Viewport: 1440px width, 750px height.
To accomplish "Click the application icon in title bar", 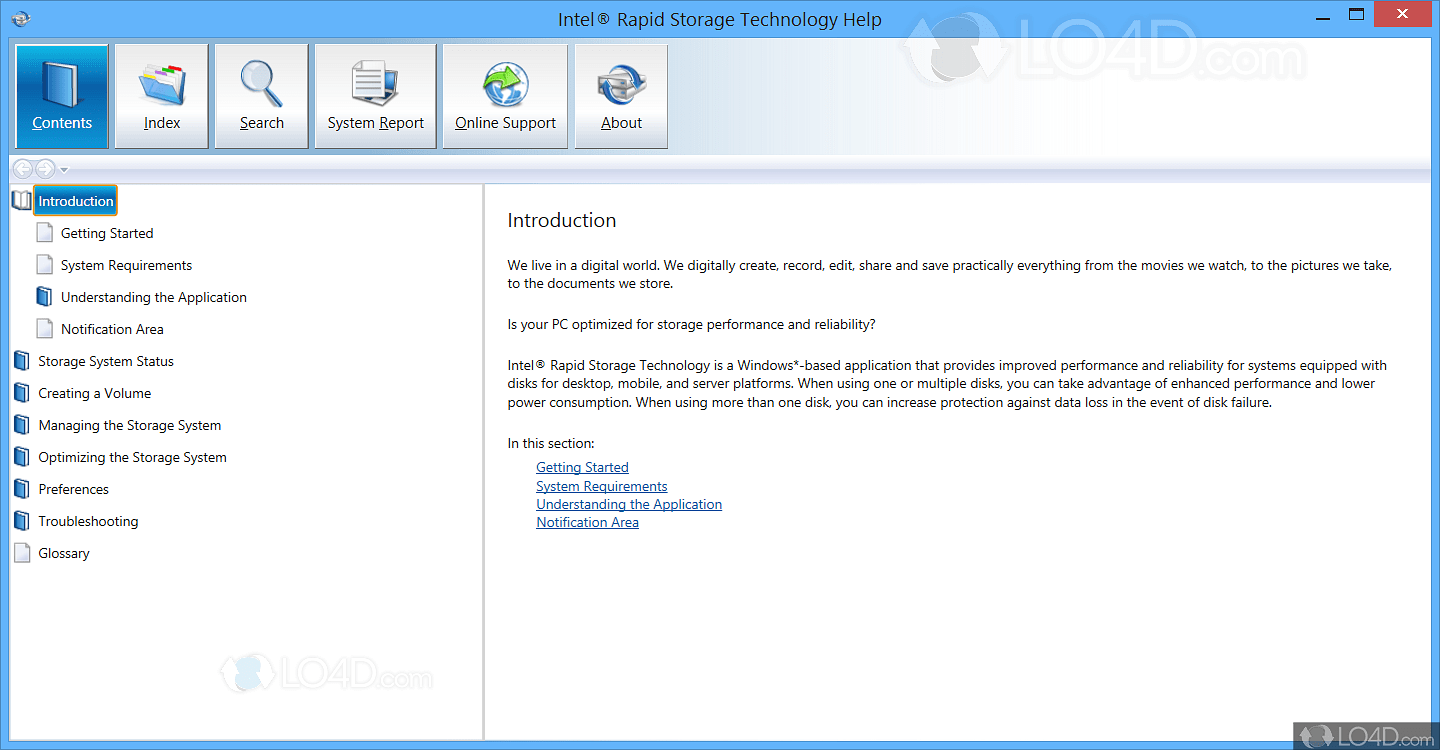I will tap(21, 17).
